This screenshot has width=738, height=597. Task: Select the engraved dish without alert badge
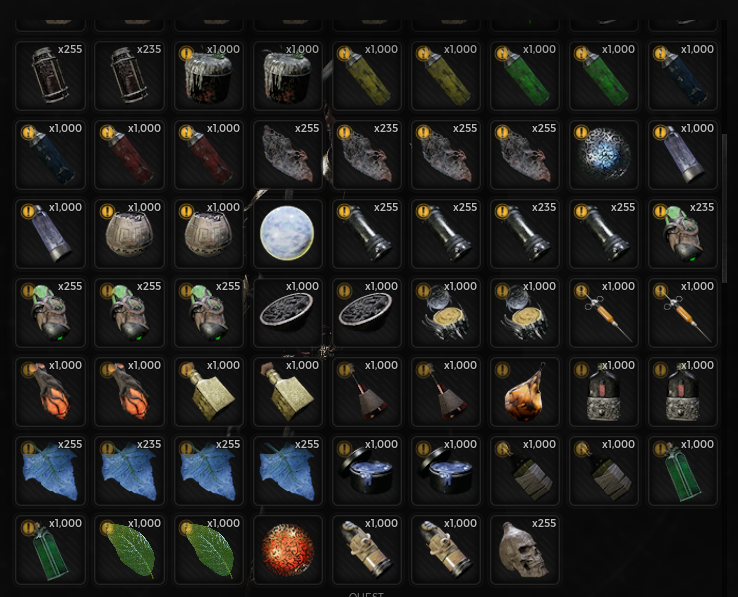point(287,313)
